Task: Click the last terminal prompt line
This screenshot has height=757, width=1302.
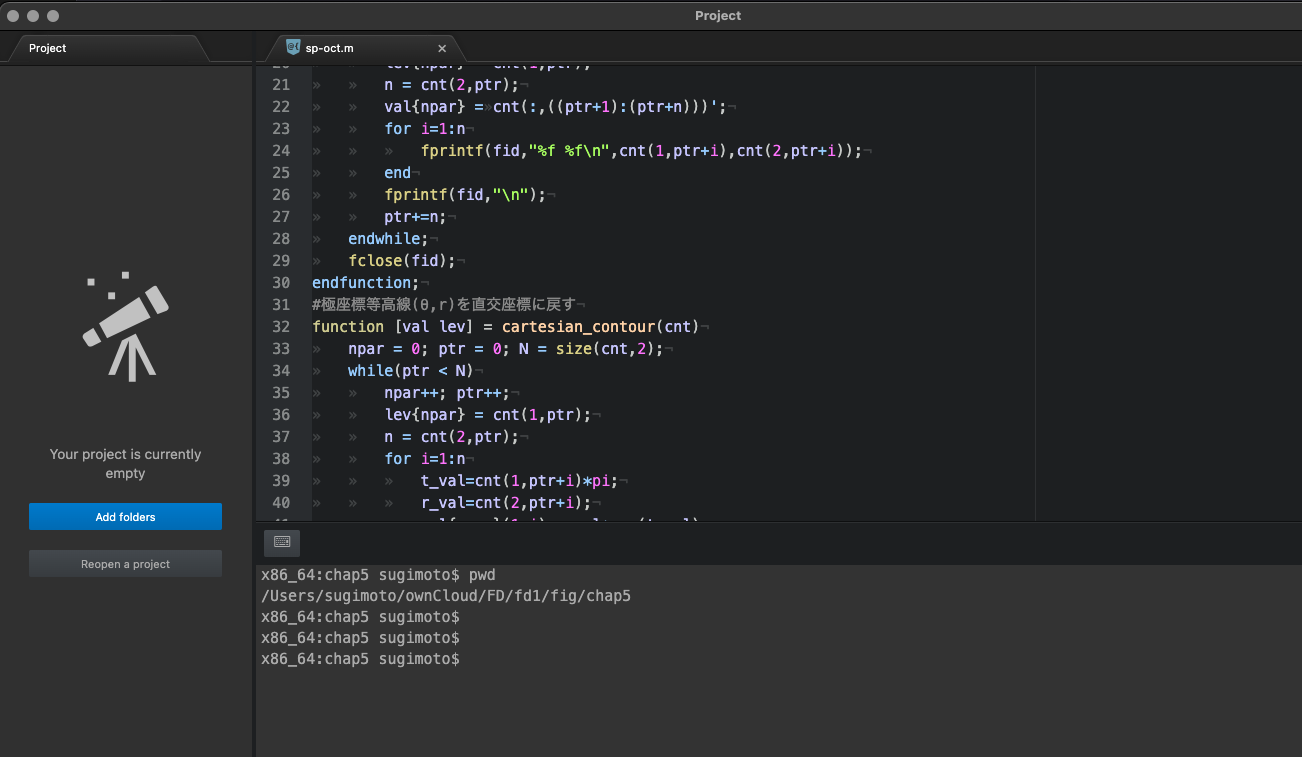Action: pos(360,660)
